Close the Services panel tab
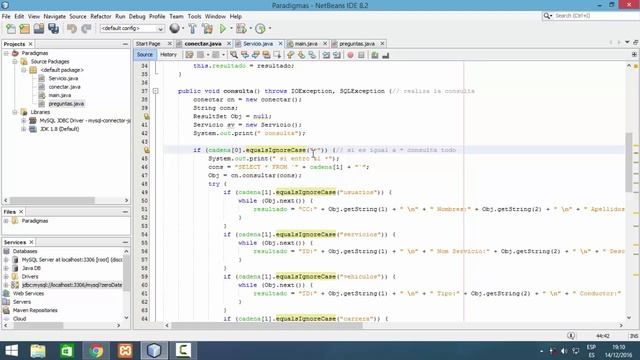Image resolution: width=640 pixels, height=360 pixels. (x=31, y=242)
